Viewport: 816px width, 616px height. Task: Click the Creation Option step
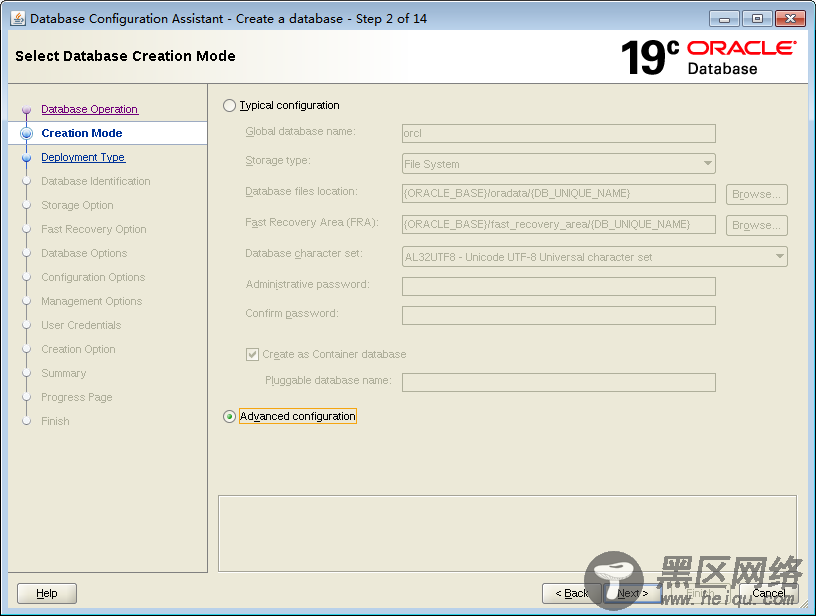click(78, 349)
